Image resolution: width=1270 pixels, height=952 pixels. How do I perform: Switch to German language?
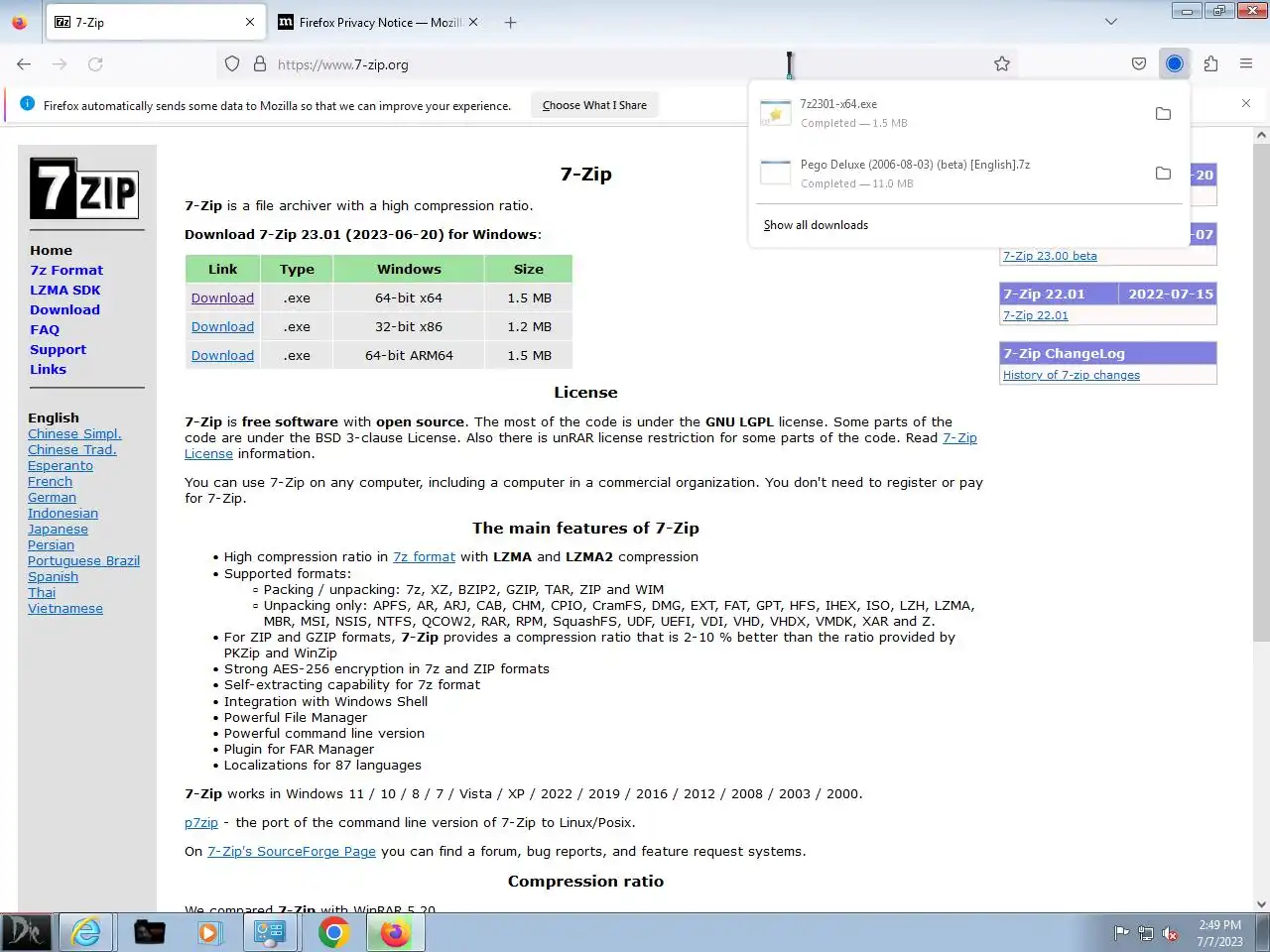click(x=52, y=497)
